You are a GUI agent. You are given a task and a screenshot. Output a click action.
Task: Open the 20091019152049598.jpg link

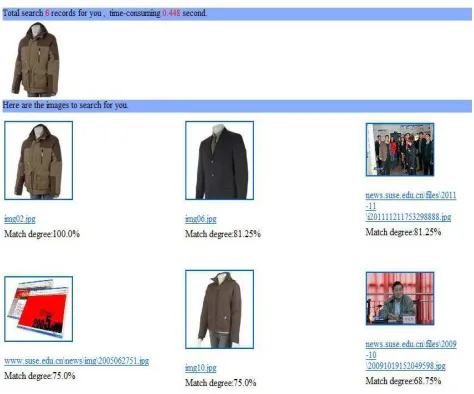coord(411,355)
